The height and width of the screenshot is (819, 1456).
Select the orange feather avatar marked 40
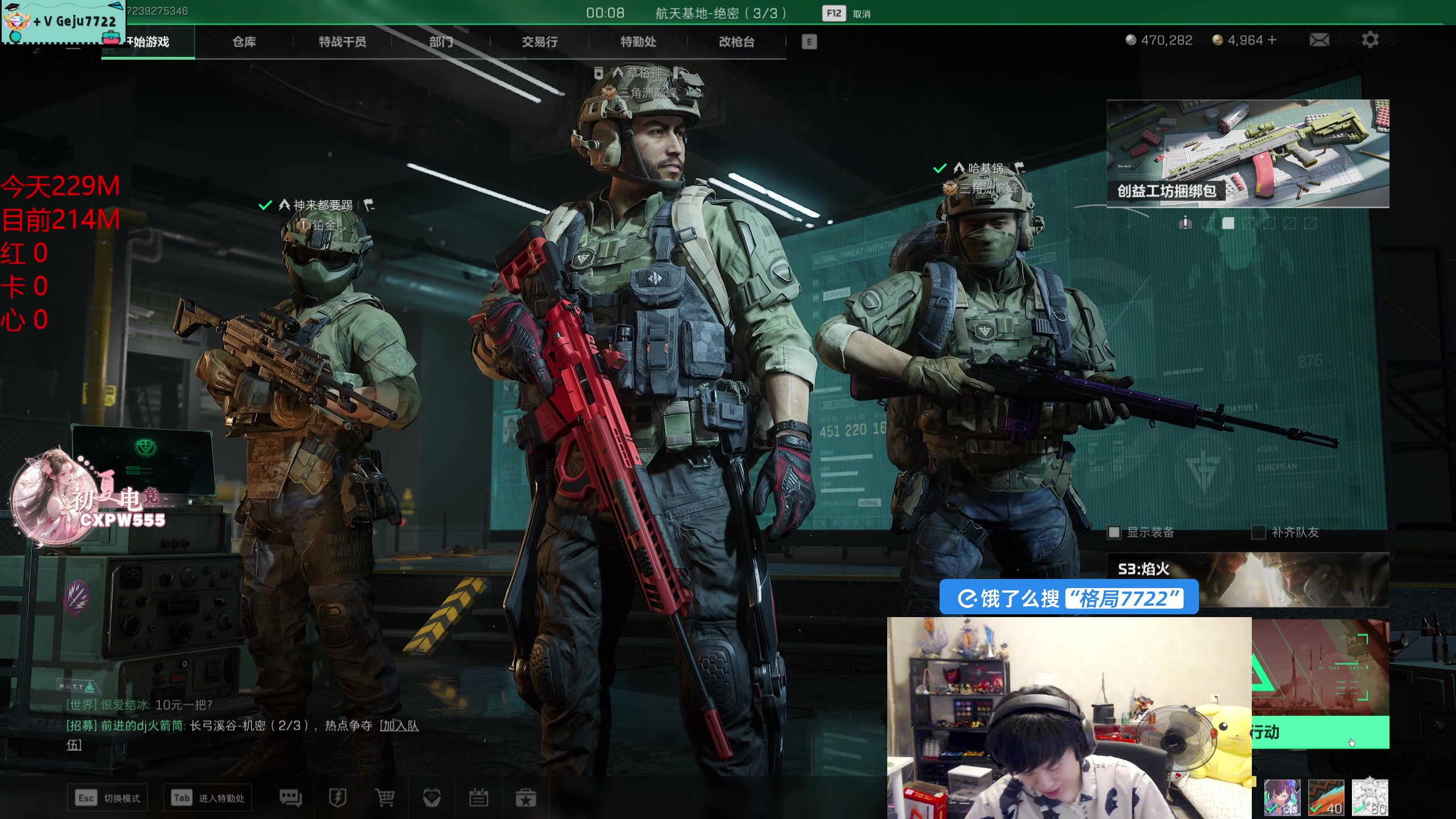1326,797
